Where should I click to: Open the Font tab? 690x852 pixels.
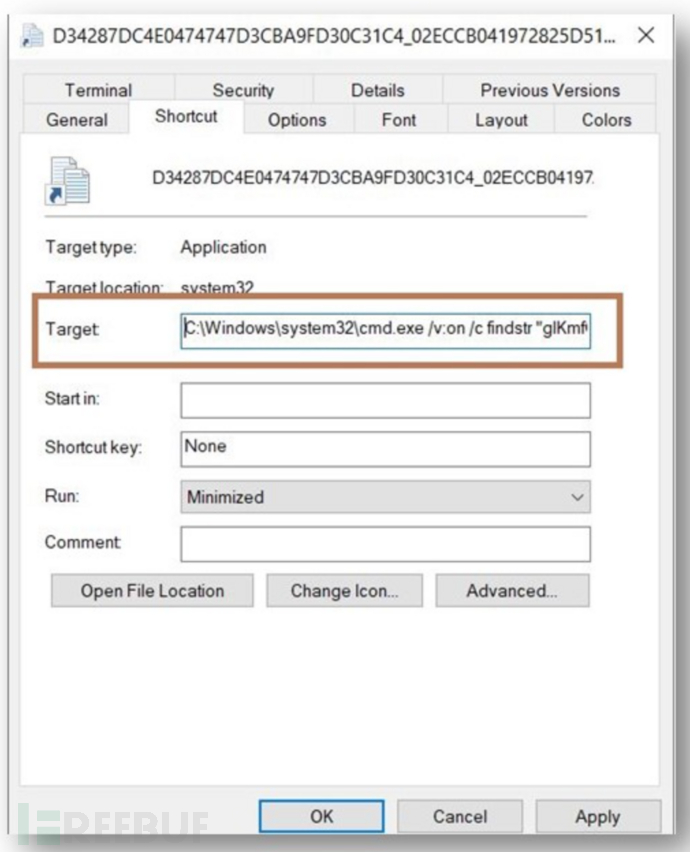(399, 120)
